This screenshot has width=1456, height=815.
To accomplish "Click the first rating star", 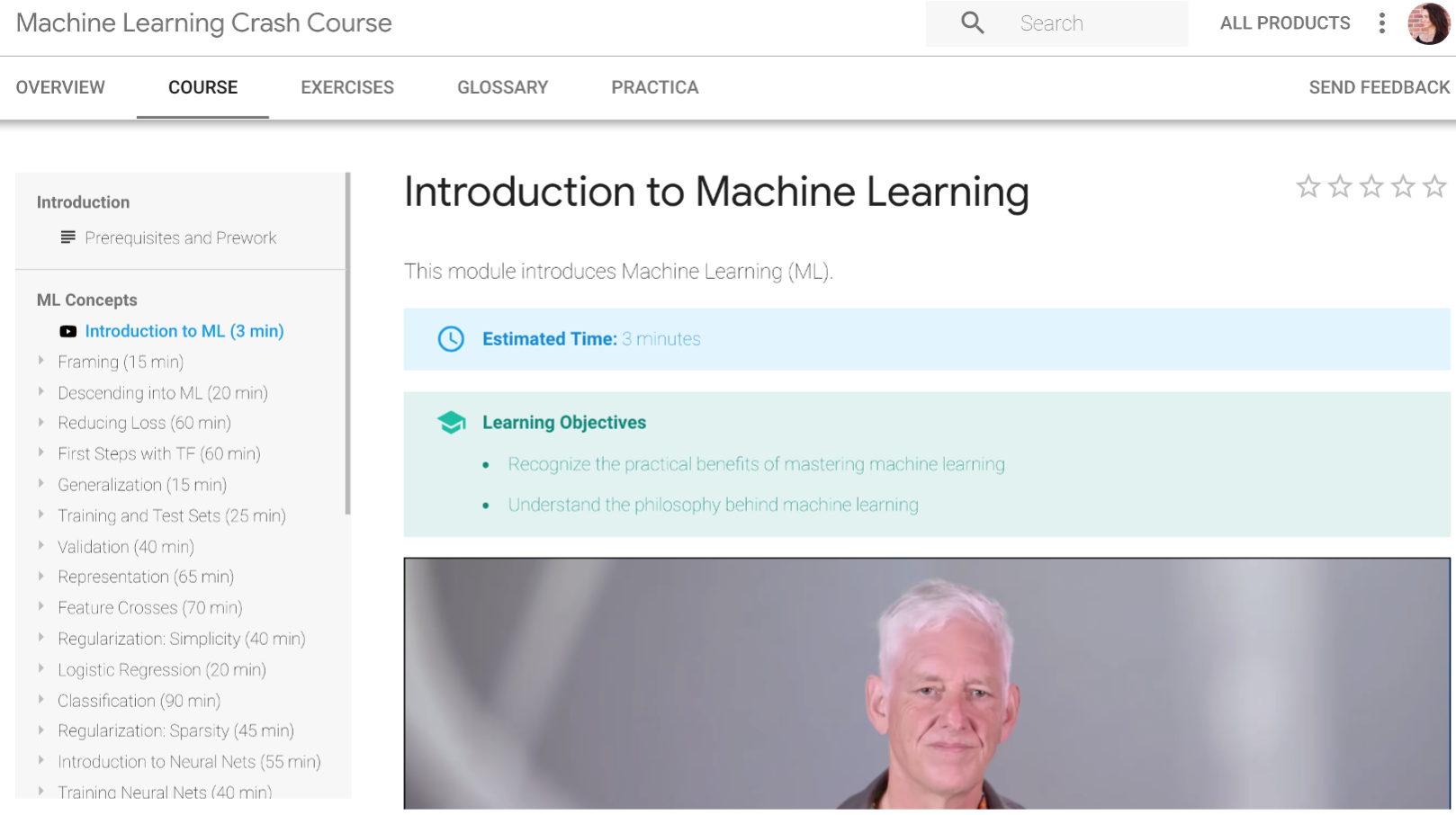I will pyautogui.click(x=1308, y=186).
